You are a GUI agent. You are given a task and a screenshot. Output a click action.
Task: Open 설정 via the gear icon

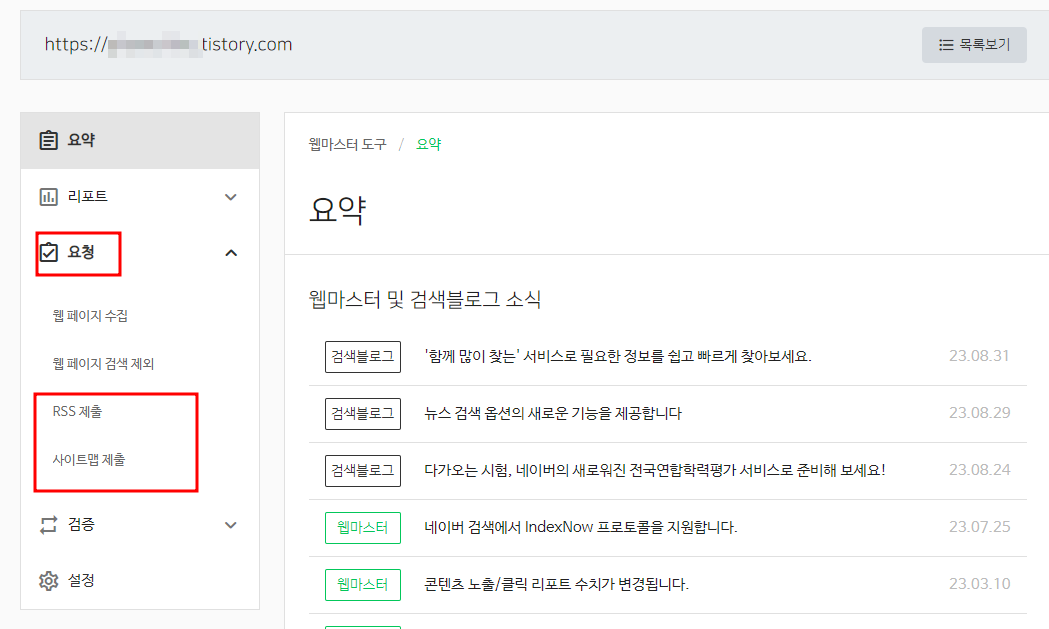coord(49,578)
